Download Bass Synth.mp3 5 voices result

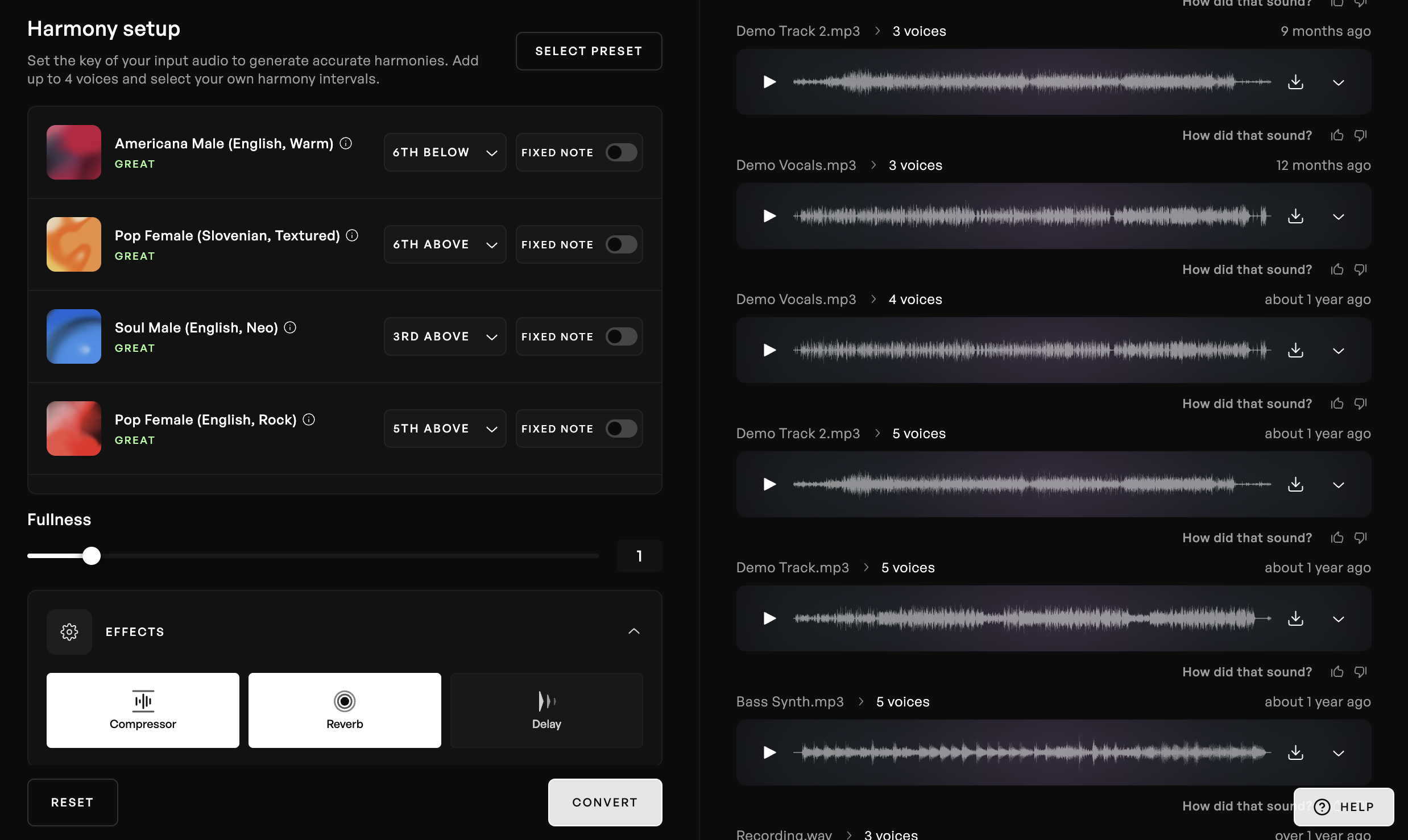click(x=1295, y=752)
